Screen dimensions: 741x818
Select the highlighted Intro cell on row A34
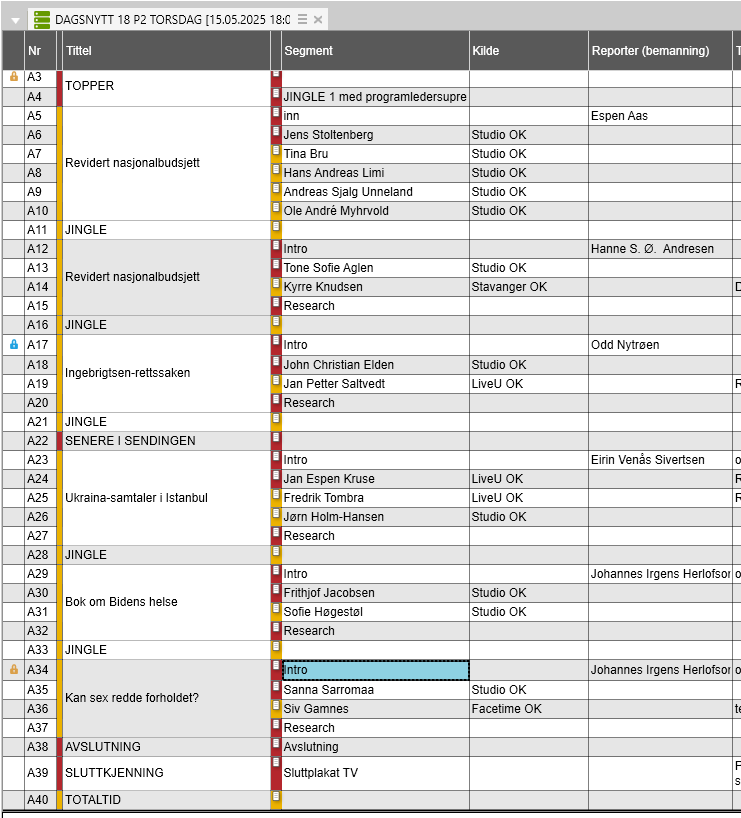pyautogui.click(x=375, y=670)
